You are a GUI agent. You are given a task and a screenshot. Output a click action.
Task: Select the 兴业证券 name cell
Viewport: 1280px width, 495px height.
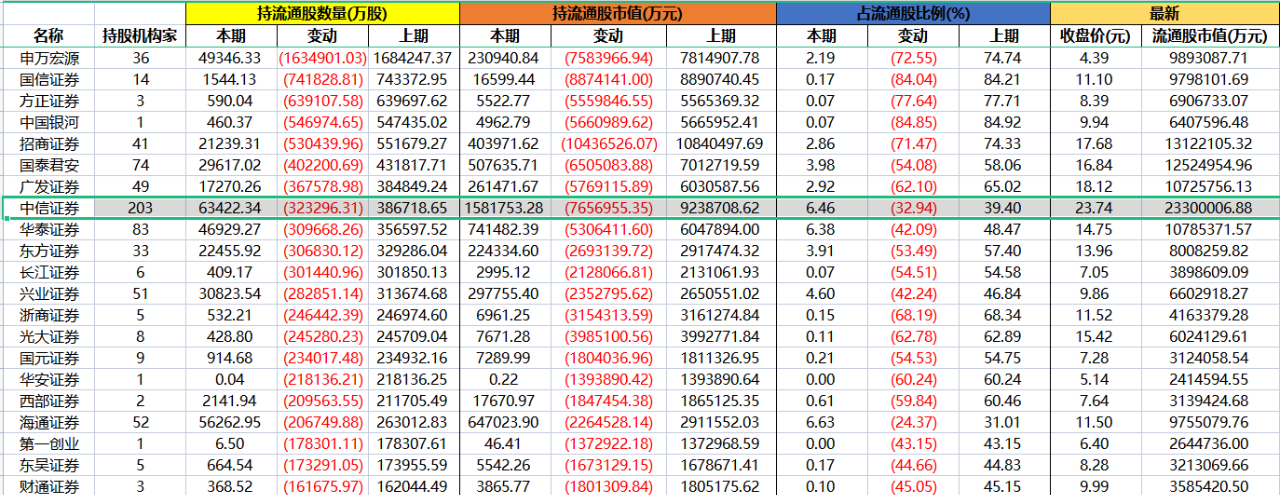point(48,293)
